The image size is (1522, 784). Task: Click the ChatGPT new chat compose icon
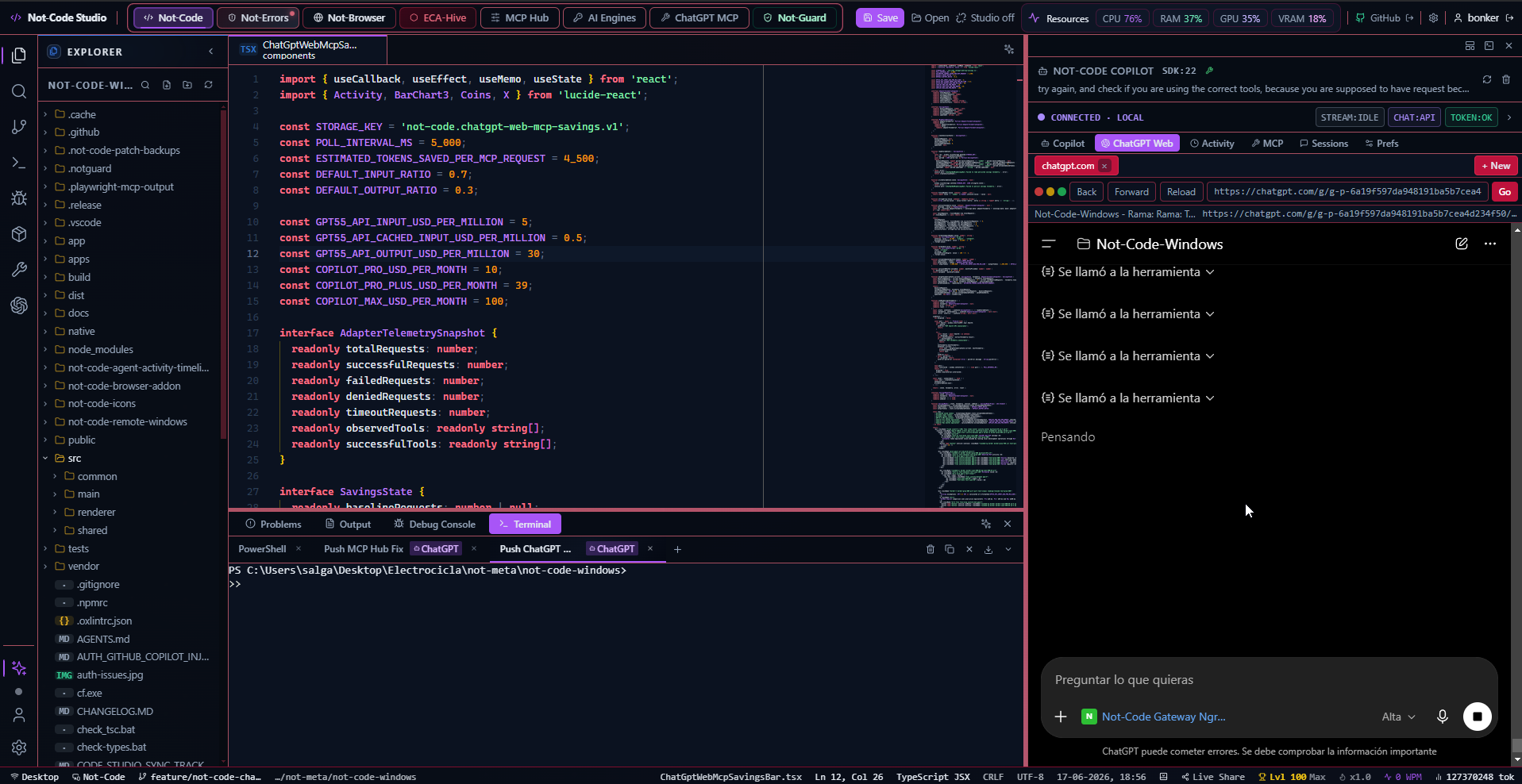click(1462, 244)
